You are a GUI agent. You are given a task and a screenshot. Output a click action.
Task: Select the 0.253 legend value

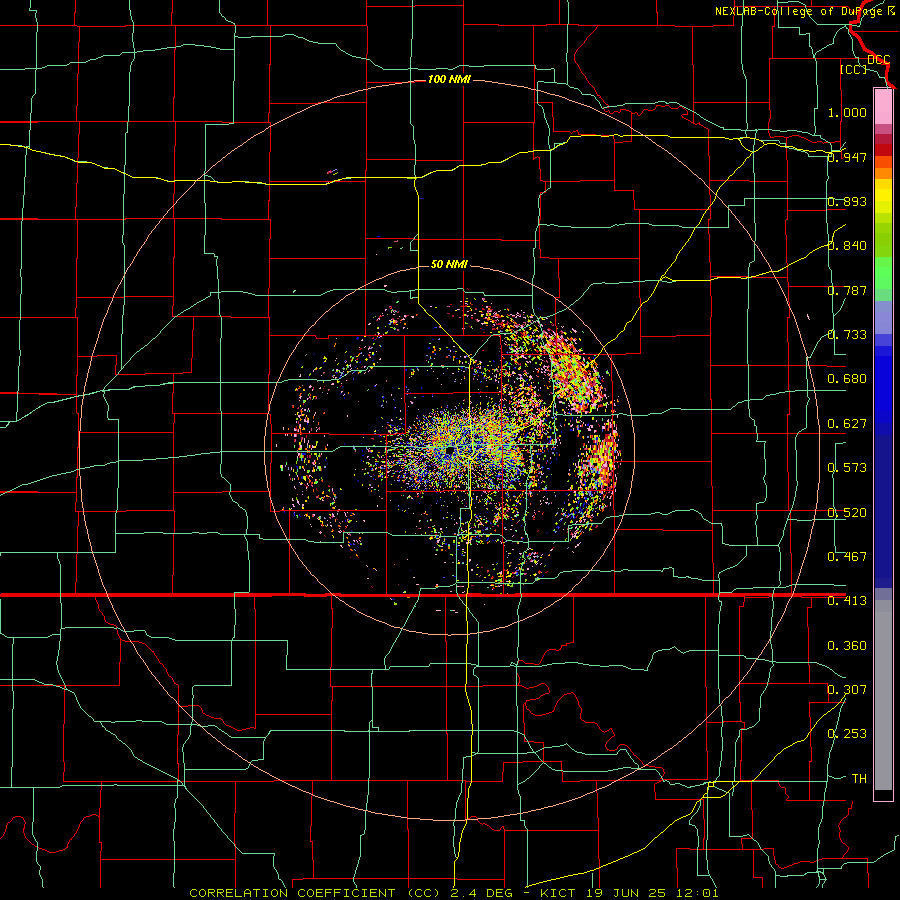(x=847, y=734)
